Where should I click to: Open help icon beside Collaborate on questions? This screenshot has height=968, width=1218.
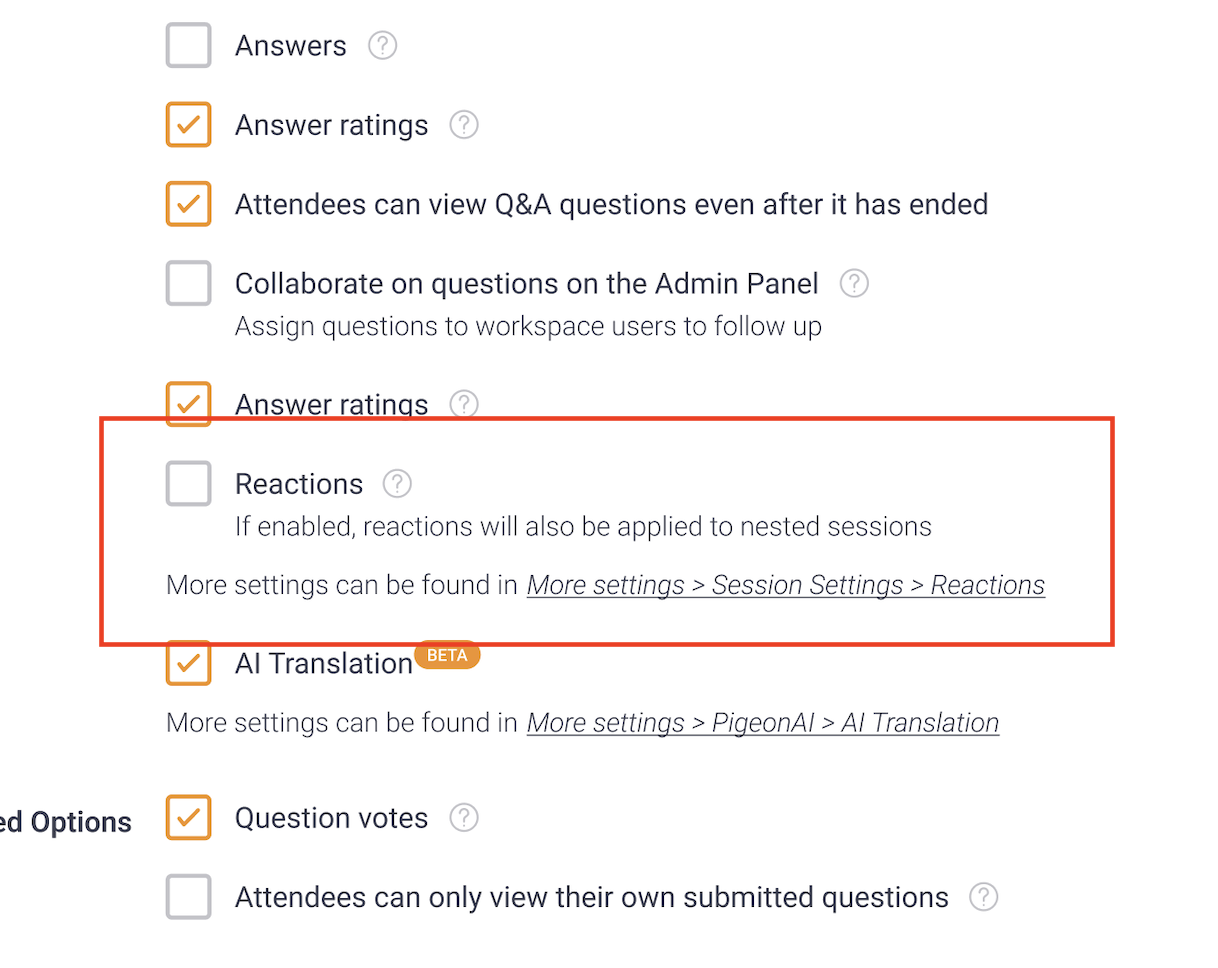(853, 284)
